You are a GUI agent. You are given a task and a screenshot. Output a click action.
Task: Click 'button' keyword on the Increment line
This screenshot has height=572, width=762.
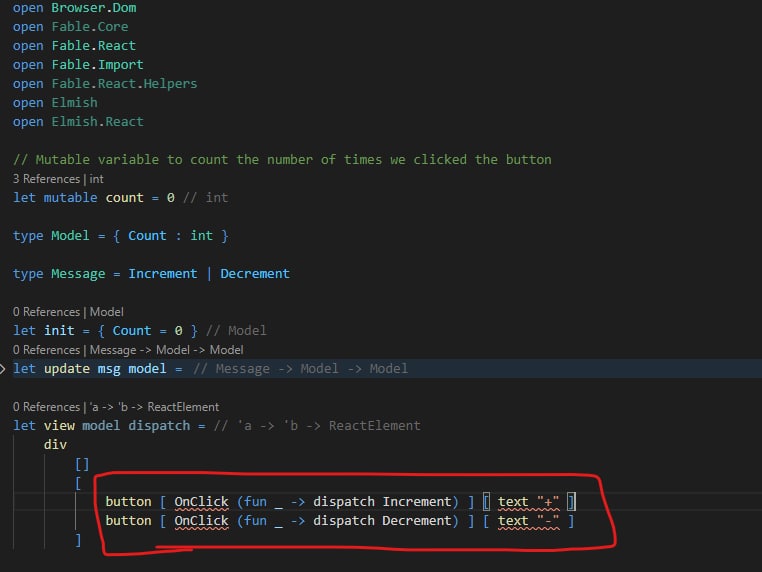click(x=128, y=502)
